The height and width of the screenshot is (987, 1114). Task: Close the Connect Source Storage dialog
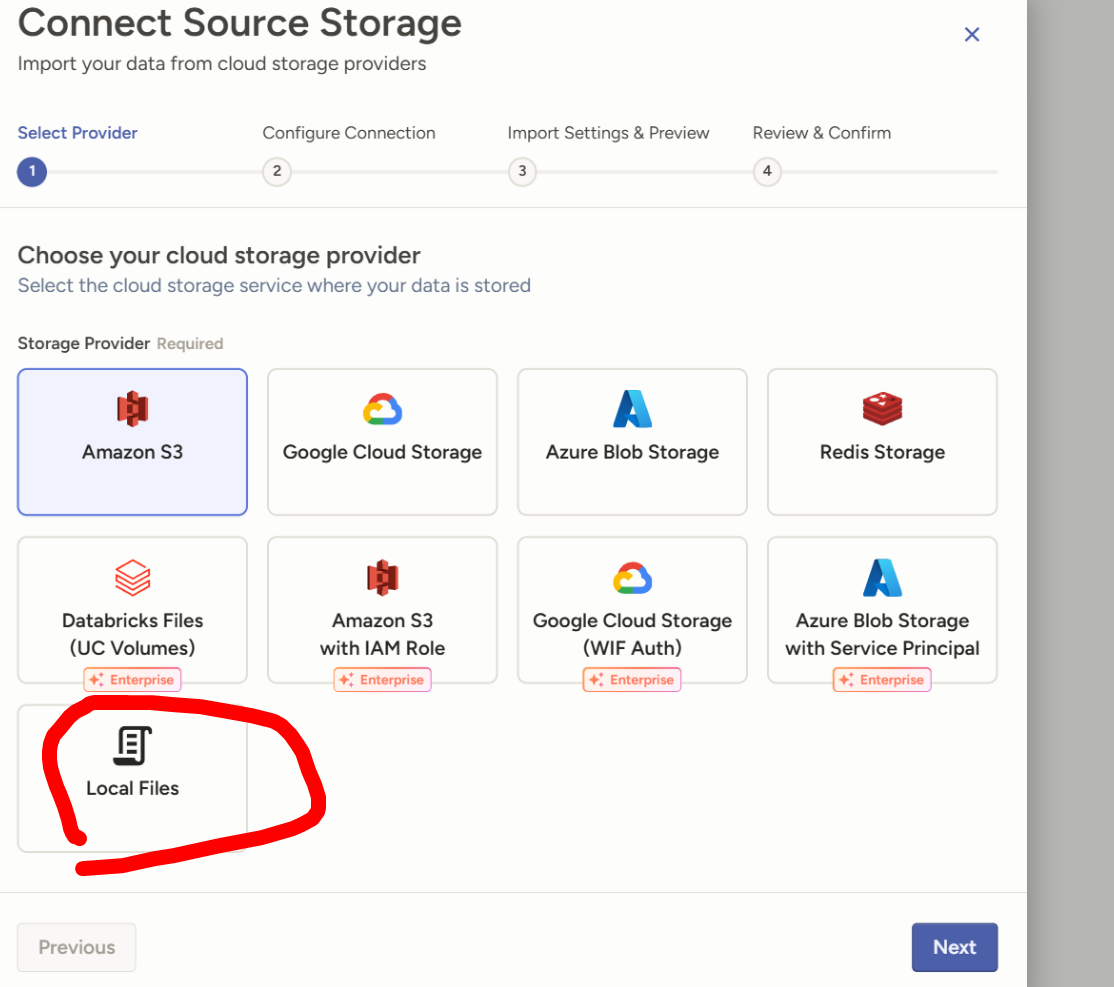click(972, 34)
